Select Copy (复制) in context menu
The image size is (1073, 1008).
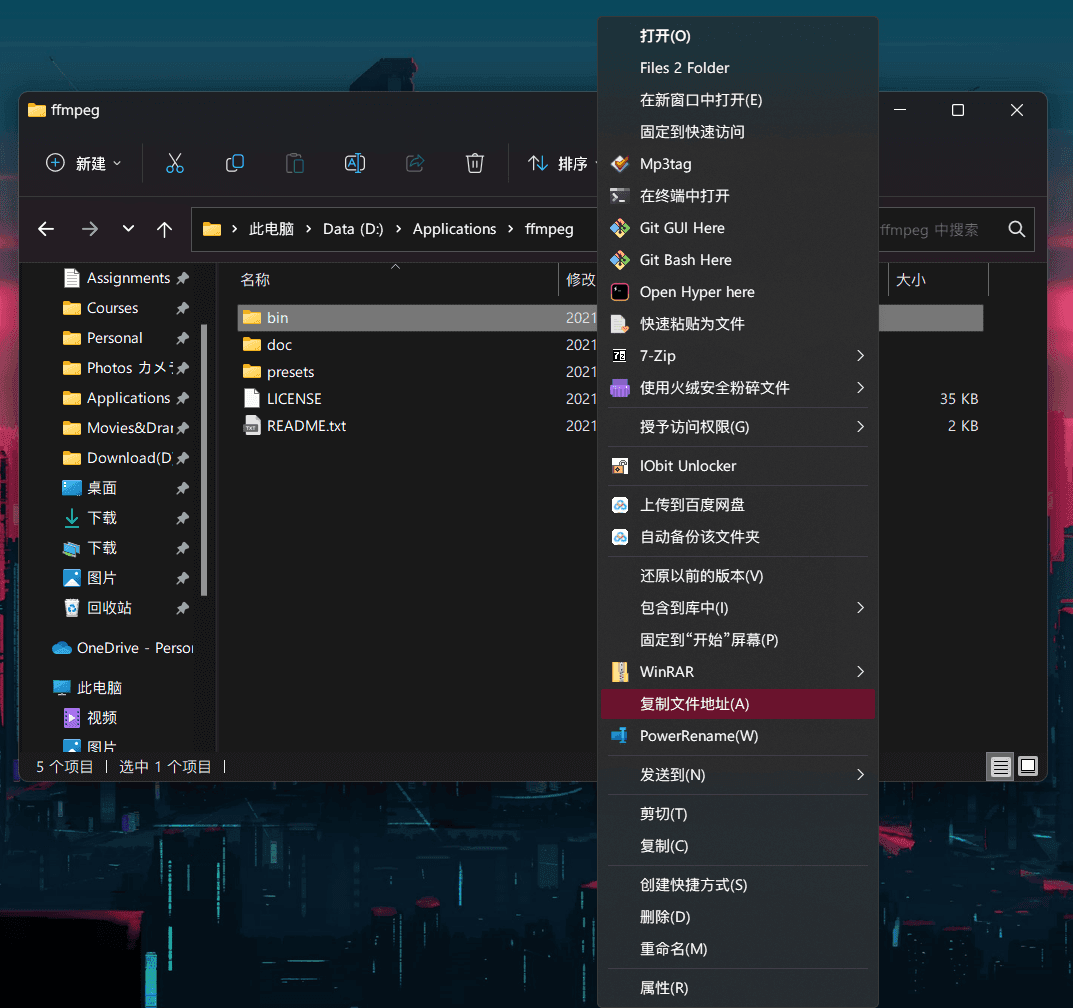(x=738, y=846)
